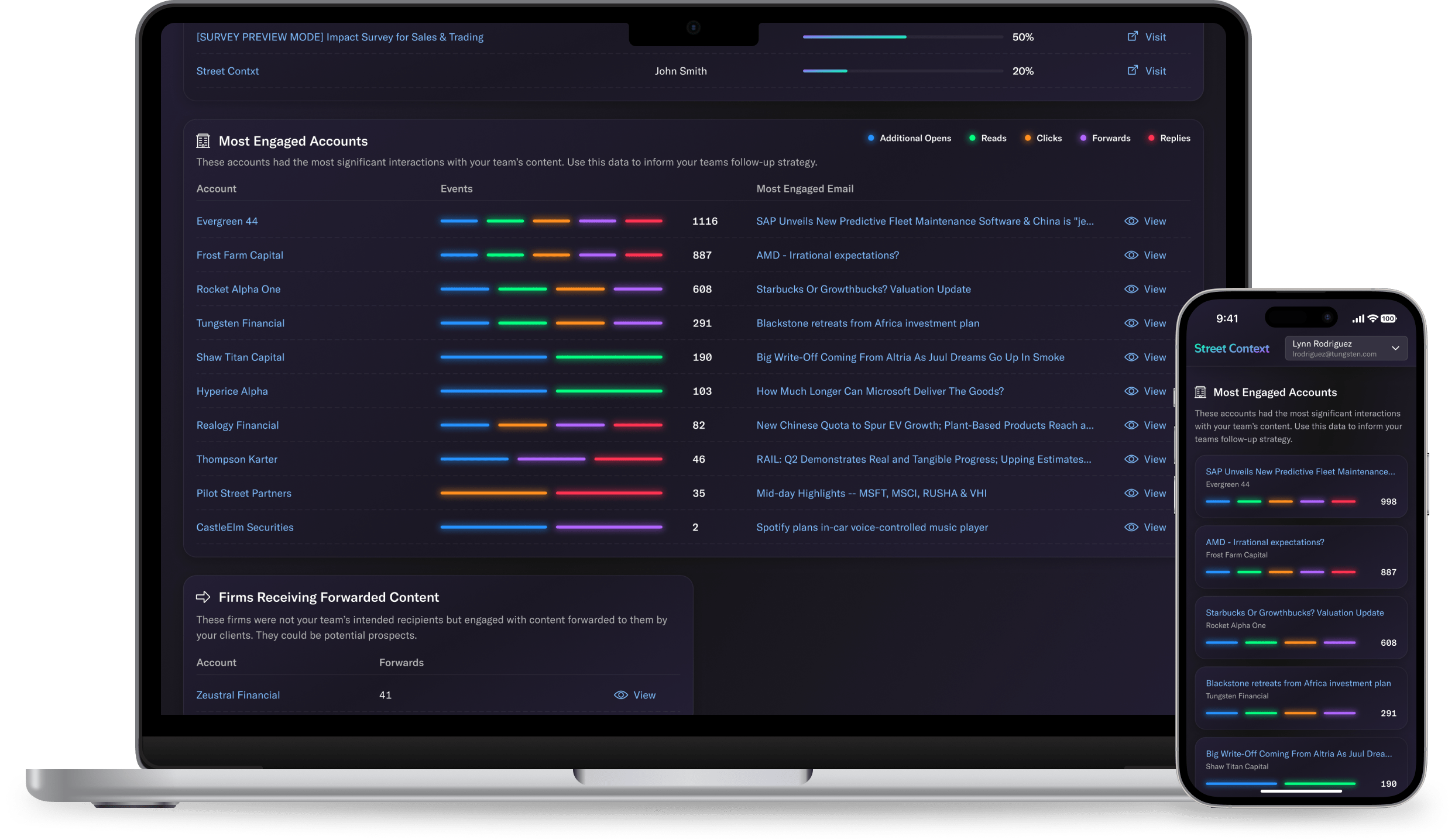Click the SAP Unveils card on the phone
1455x840 pixels.
(1300, 486)
